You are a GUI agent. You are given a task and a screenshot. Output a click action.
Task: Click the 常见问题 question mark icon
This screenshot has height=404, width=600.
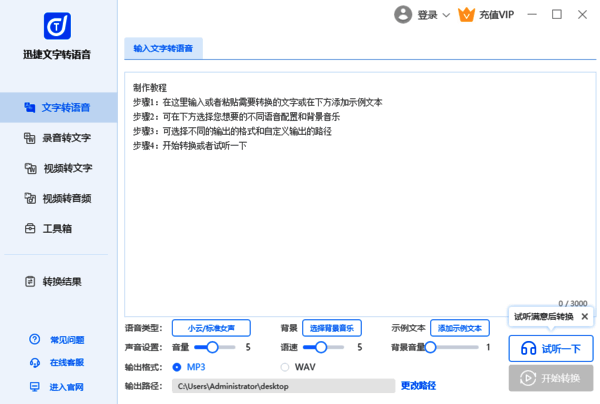(x=34, y=339)
